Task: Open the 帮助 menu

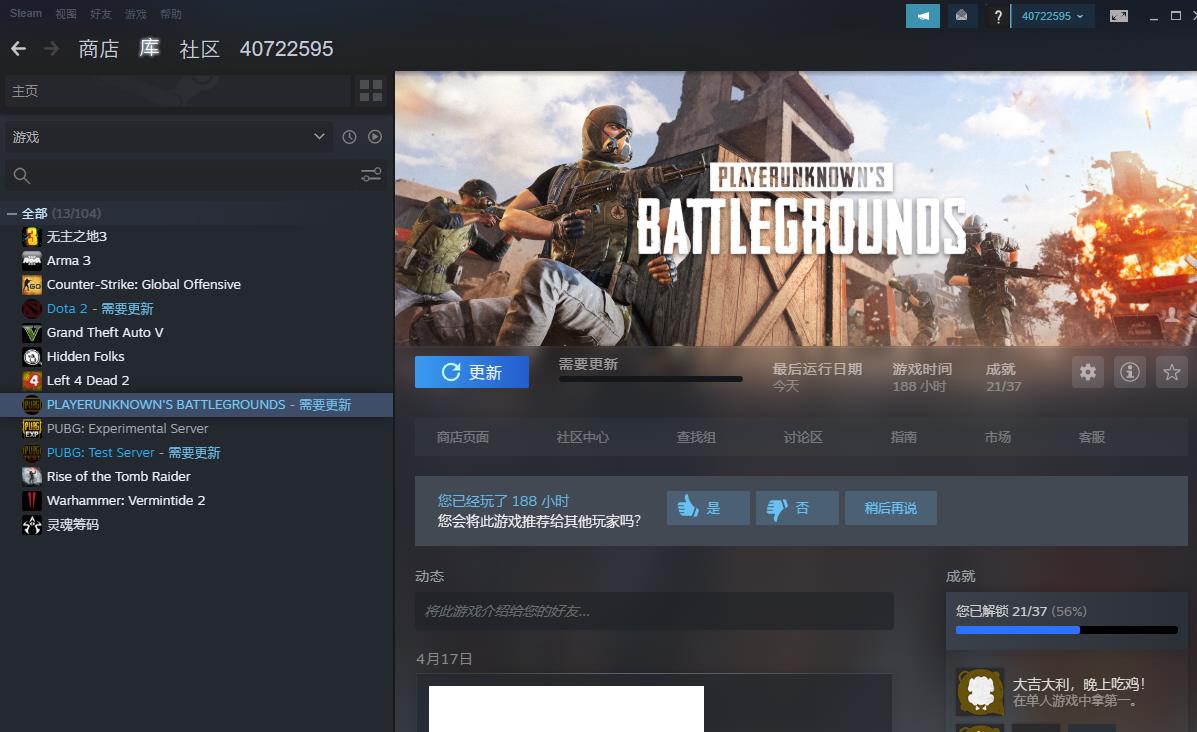Action: (171, 14)
